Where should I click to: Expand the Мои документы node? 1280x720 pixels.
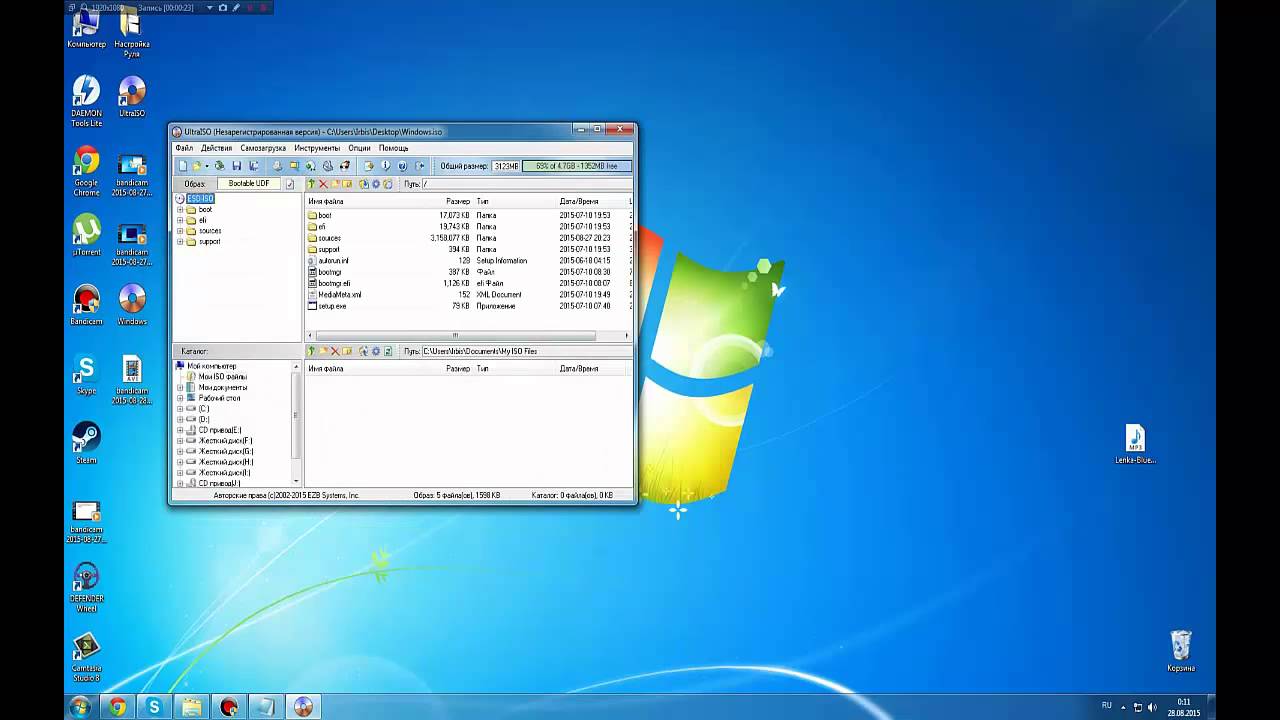tap(180, 387)
